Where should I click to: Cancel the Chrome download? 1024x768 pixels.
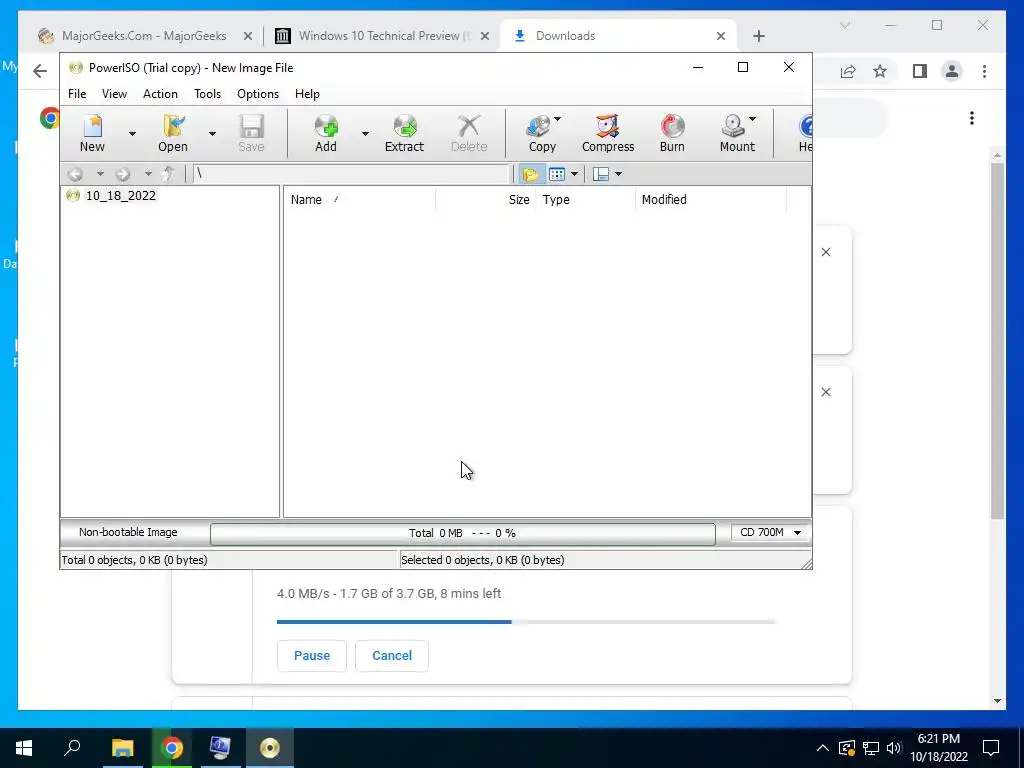coord(392,656)
